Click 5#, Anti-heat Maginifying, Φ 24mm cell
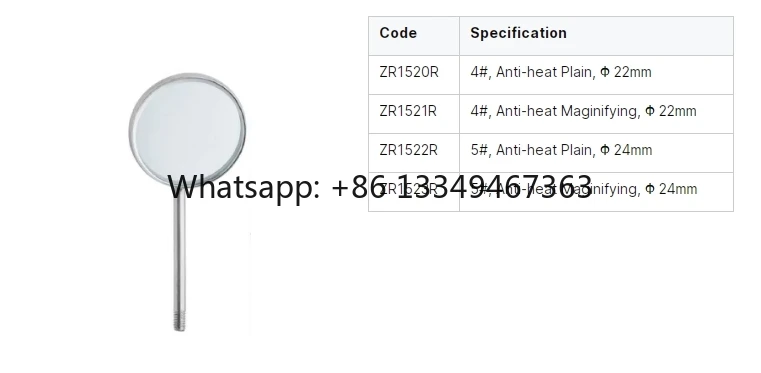This screenshot has height=373, width=761. 596,192
